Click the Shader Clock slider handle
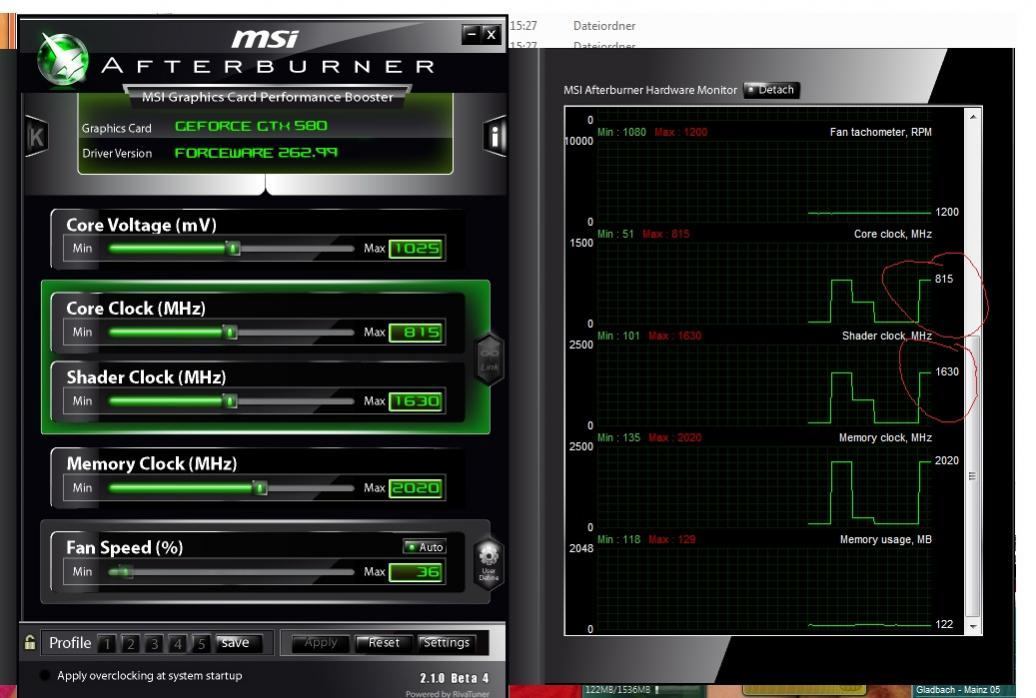Viewport: 1036px width, 698px height. coord(229,401)
